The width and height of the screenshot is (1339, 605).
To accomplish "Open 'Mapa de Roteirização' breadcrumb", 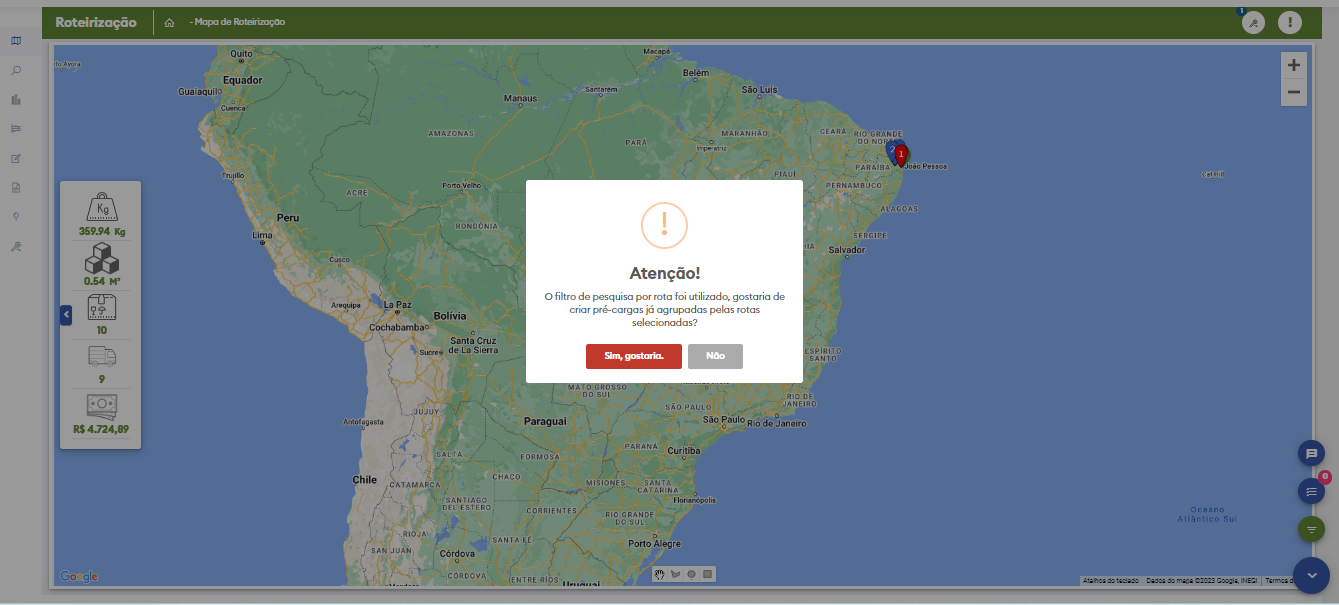I will (240, 22).
